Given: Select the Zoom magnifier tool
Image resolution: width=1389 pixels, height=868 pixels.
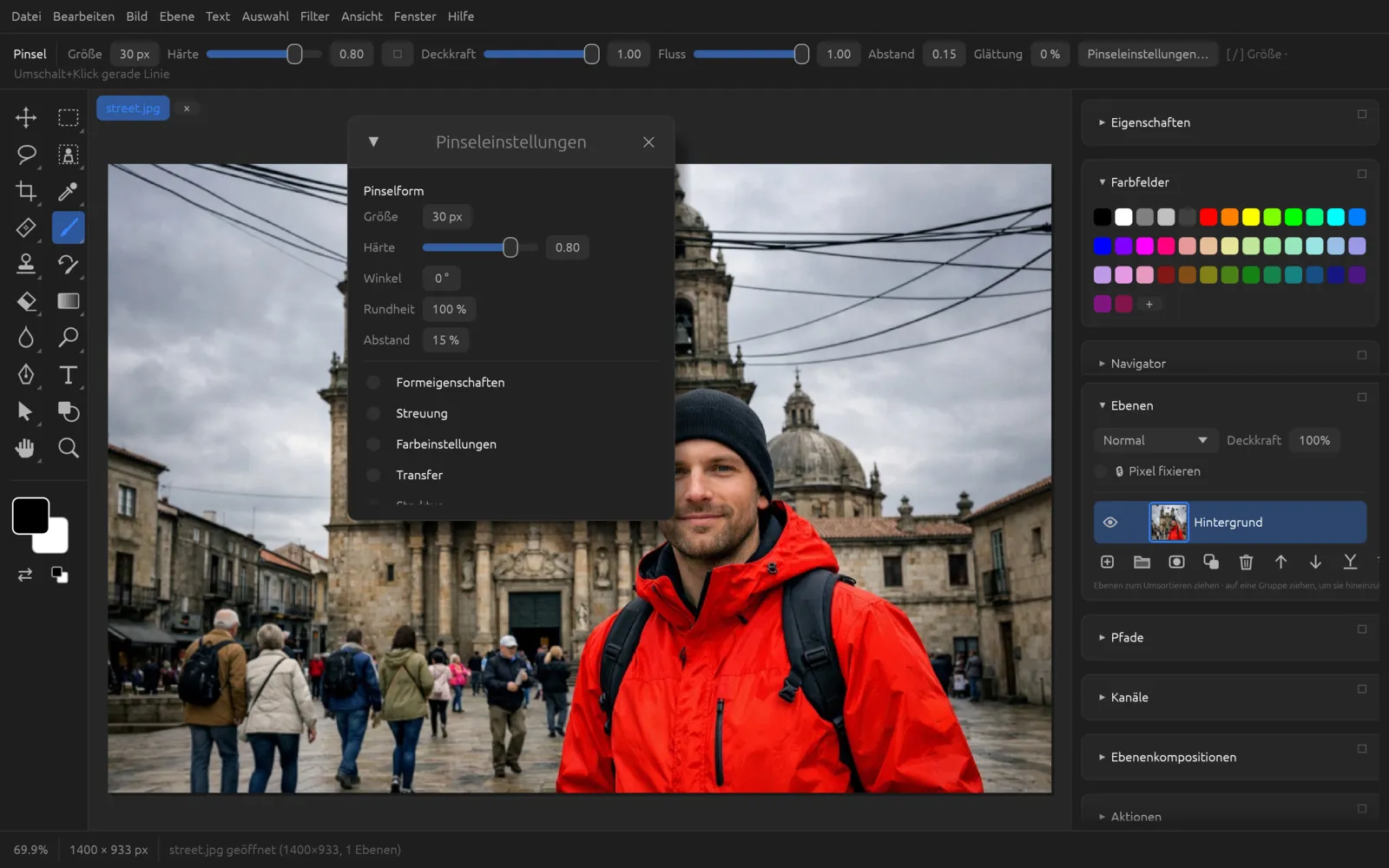Looking at the screenshot, I should tap(69, 448).
